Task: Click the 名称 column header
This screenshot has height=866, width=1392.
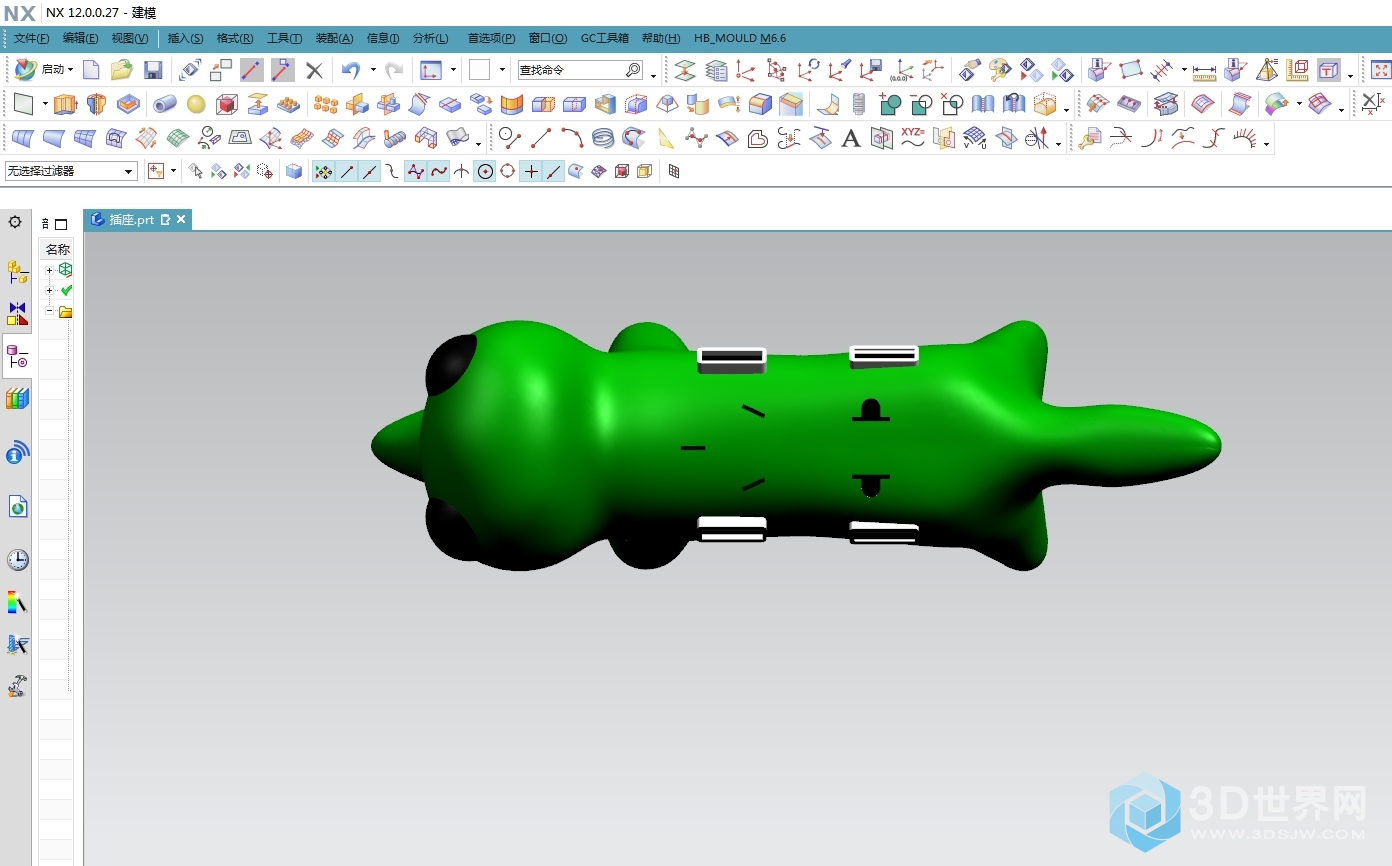Action: (57, 249)
